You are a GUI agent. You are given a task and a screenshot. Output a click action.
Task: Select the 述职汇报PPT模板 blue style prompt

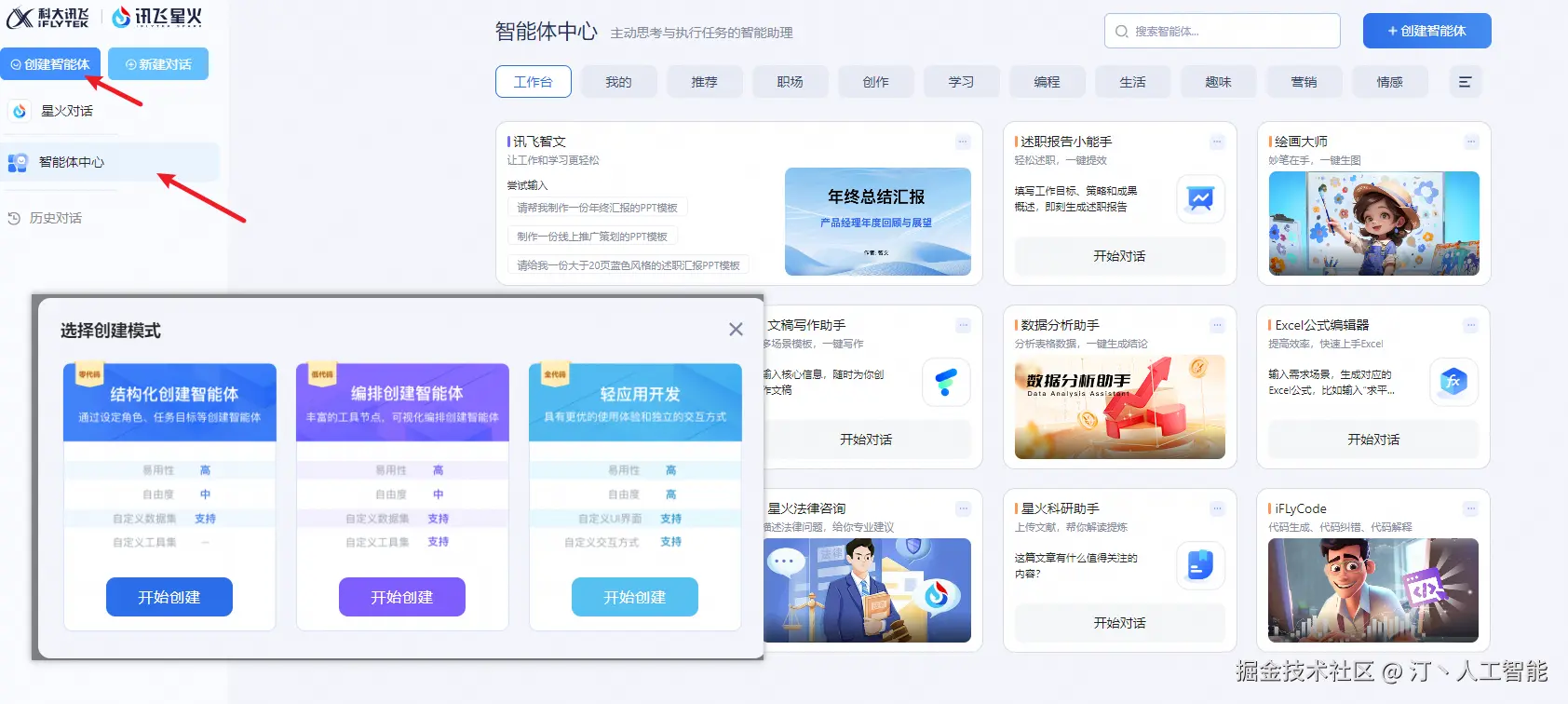tap(629, 265)
